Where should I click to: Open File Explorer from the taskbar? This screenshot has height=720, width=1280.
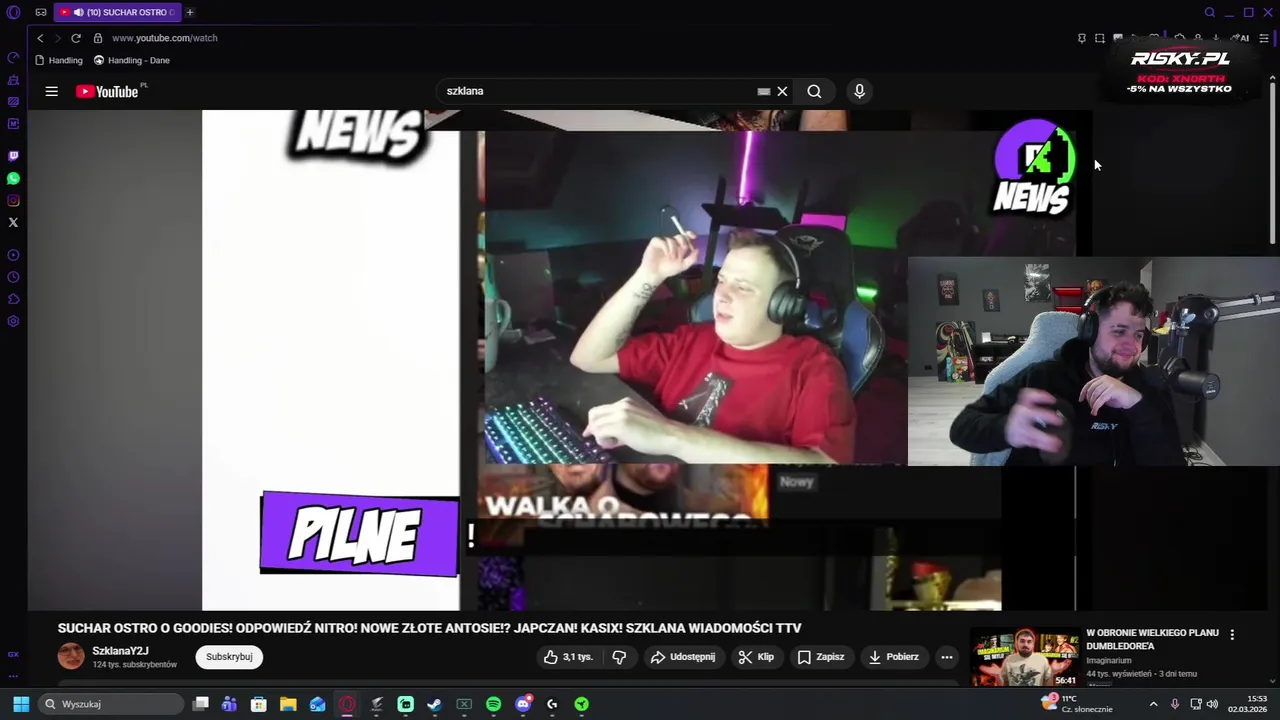[x=288, y=704]
